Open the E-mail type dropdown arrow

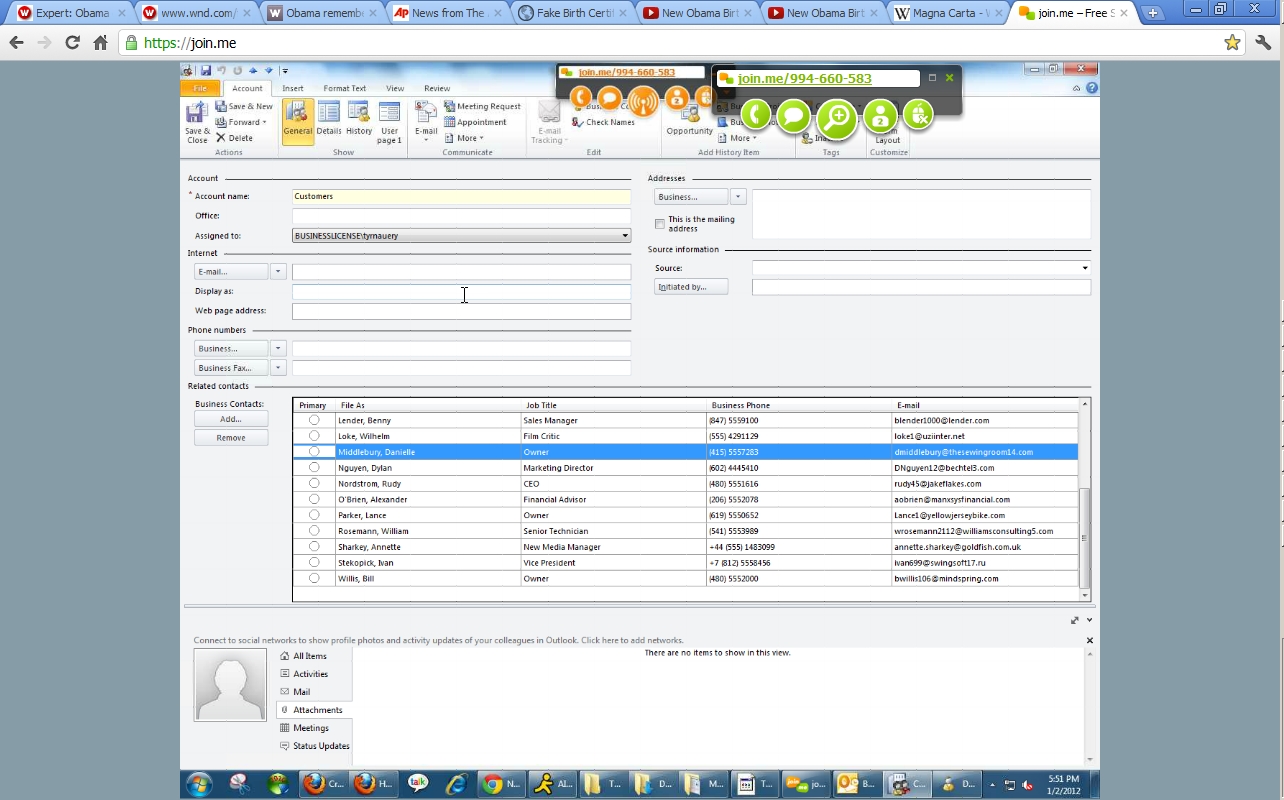pos(278,272)
